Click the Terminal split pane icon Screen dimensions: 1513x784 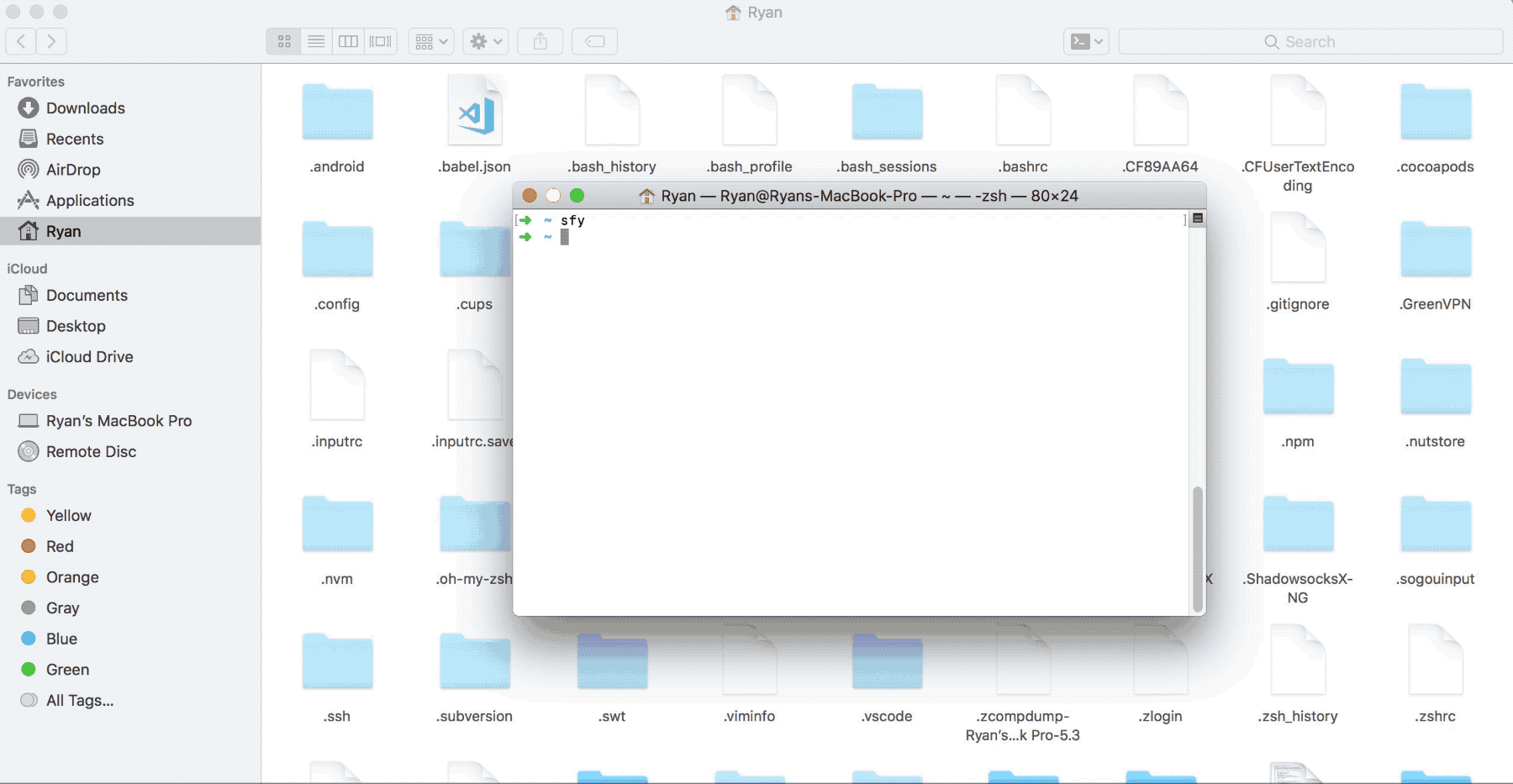point(1198,218)
